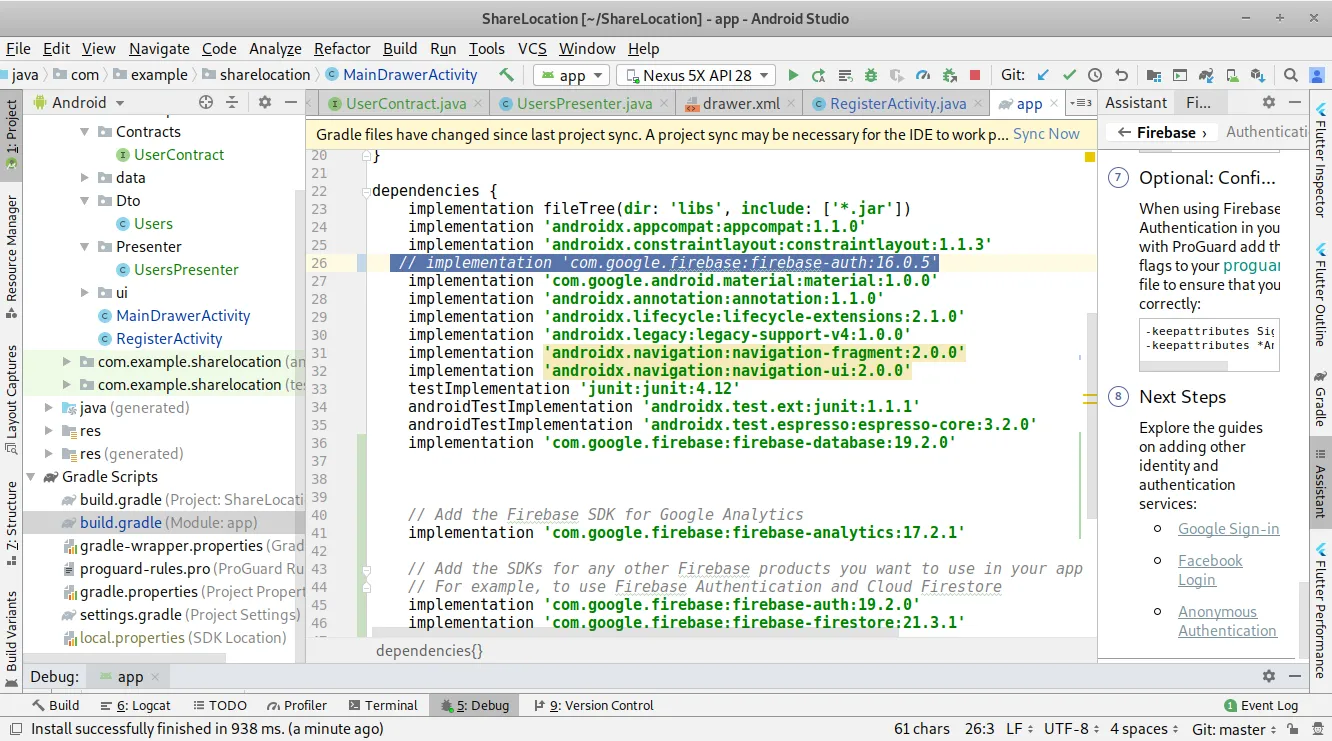Open the Facebook Login link
Viewport: 1332px width, 741px height.
[x=1210, y=570]
